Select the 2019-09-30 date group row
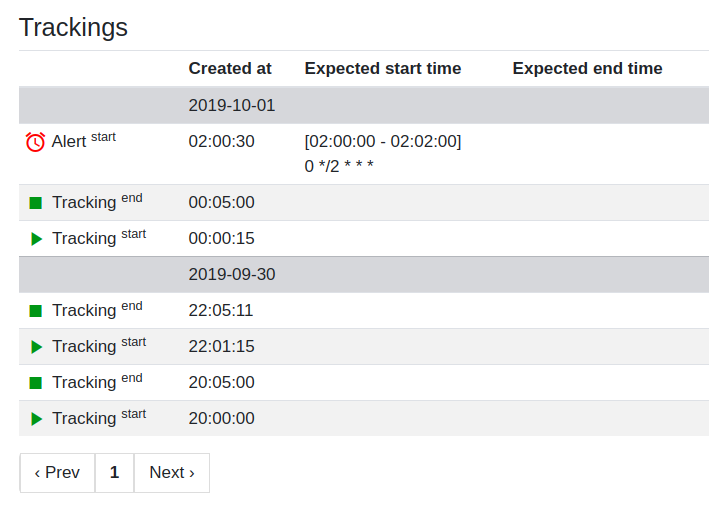725x515 pixels. [364, 275]
